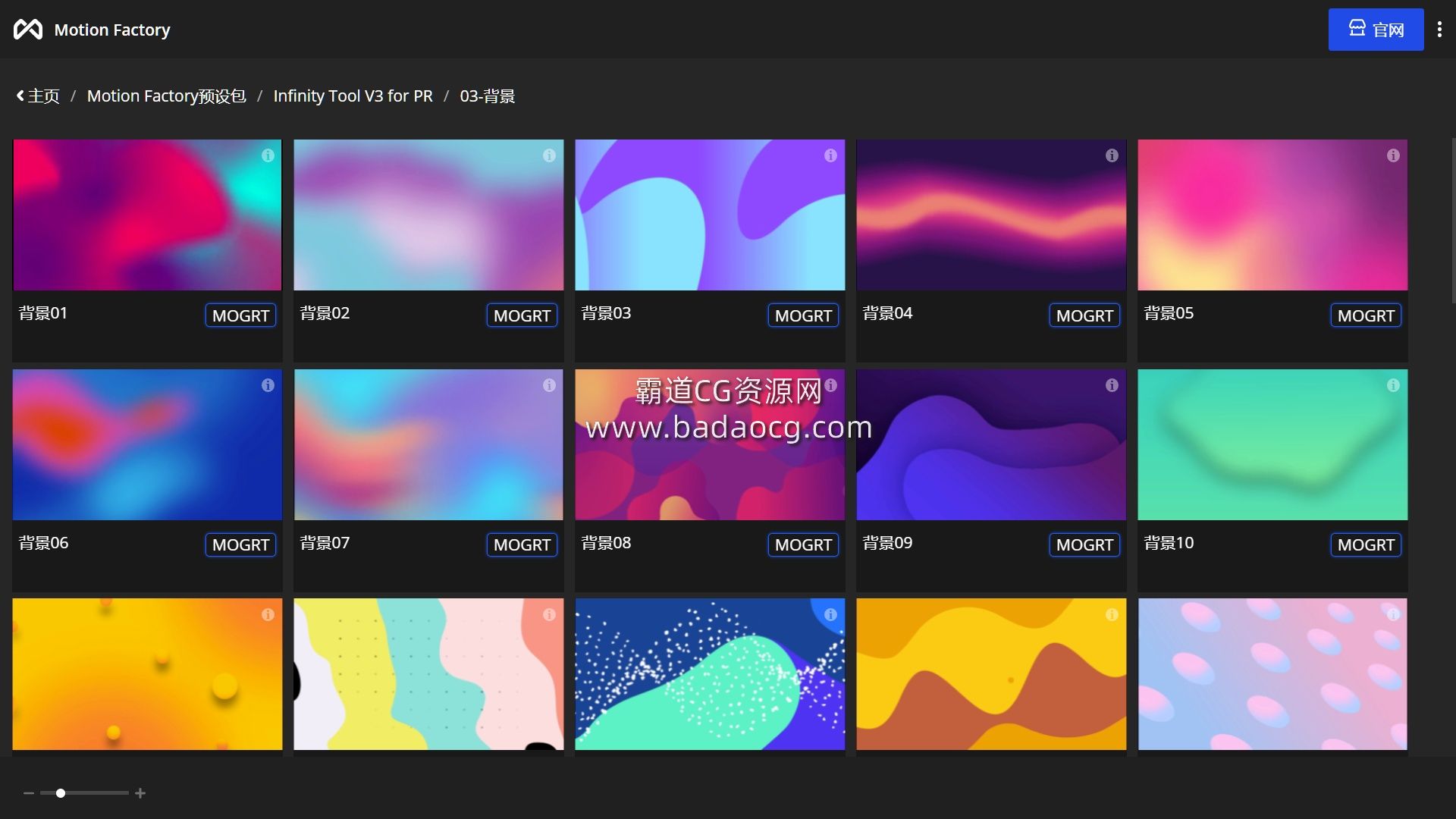Open Motion Factory预设包 breadcrumb link

[x=166, y=96]
